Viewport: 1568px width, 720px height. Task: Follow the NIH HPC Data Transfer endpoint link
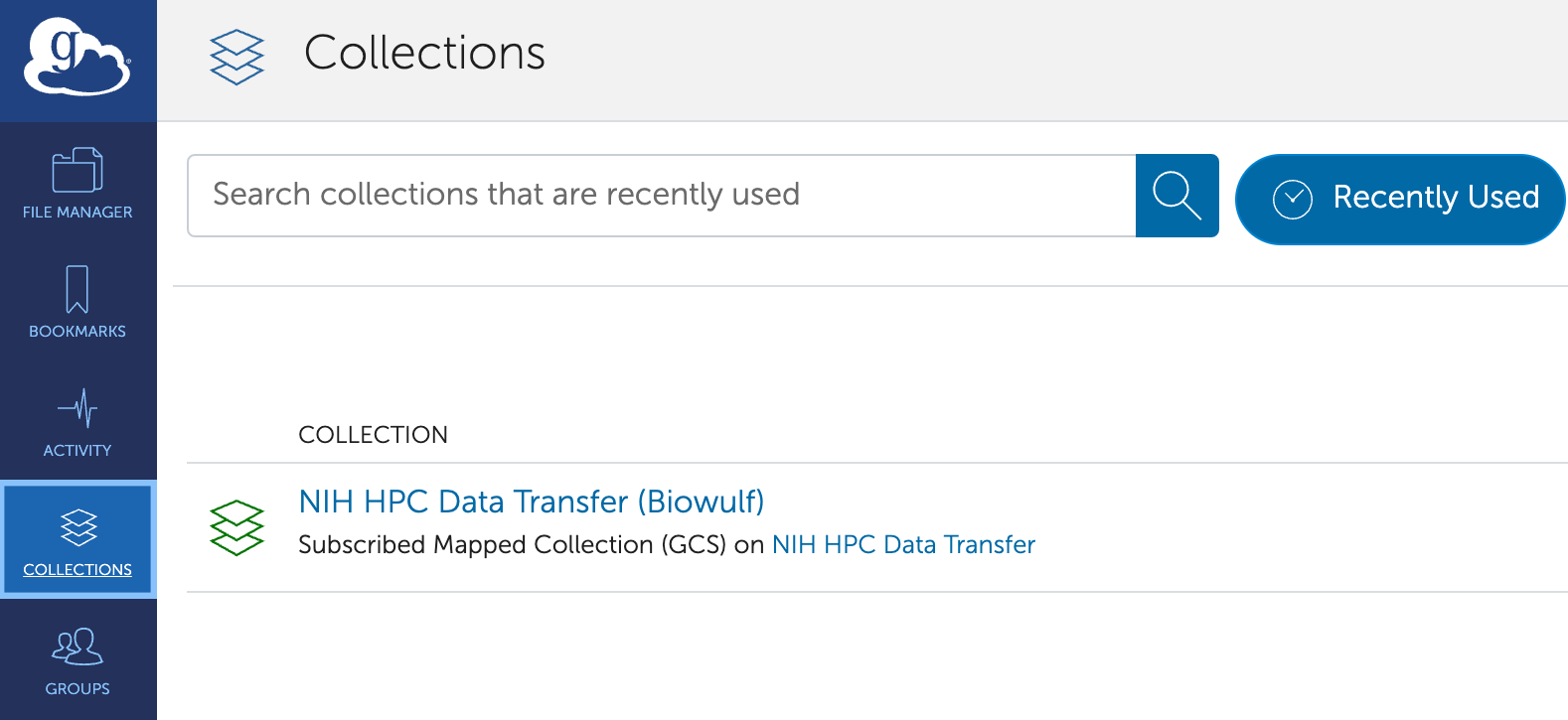(x=903, y=545)
